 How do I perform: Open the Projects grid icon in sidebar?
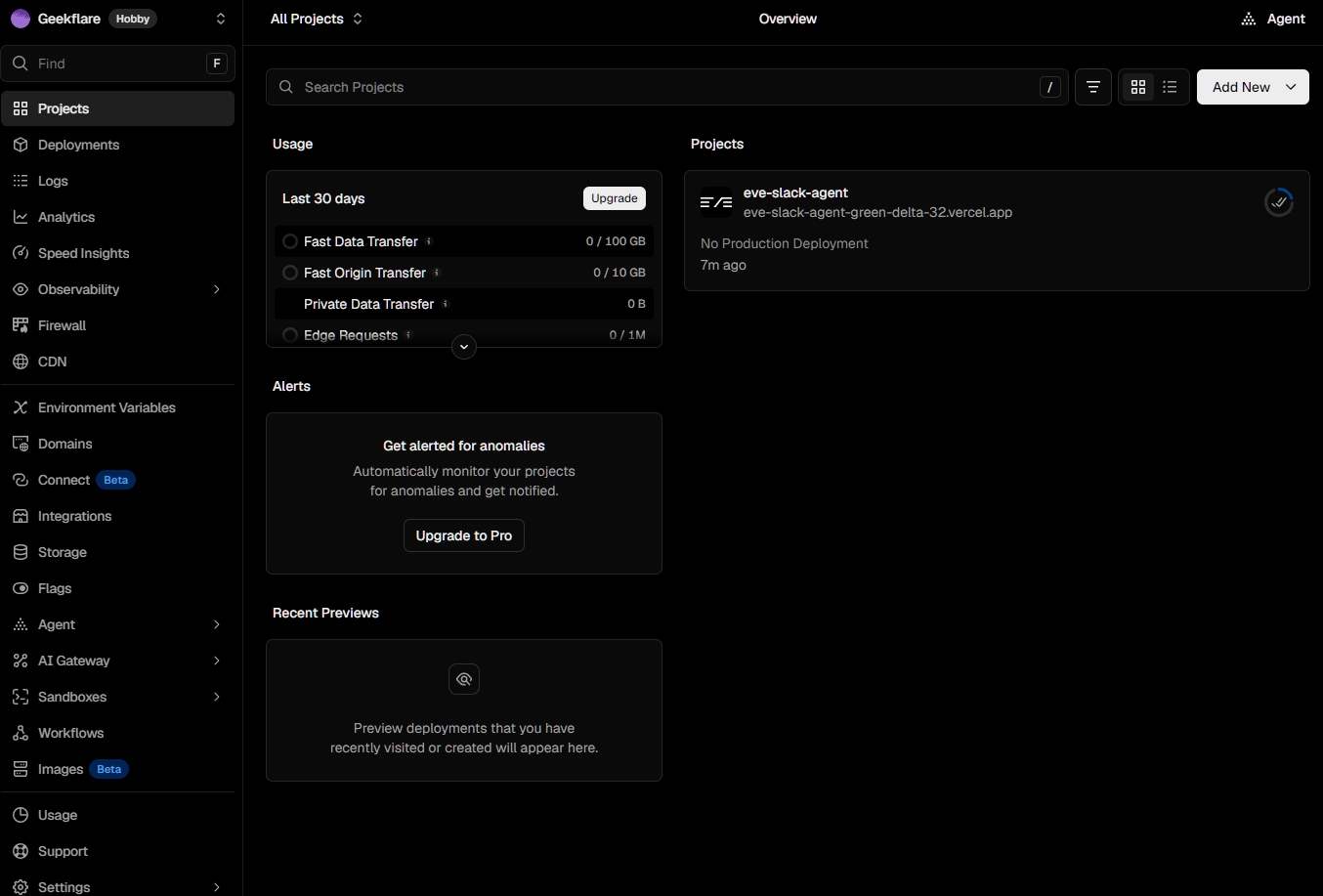(x=21, y=108)
